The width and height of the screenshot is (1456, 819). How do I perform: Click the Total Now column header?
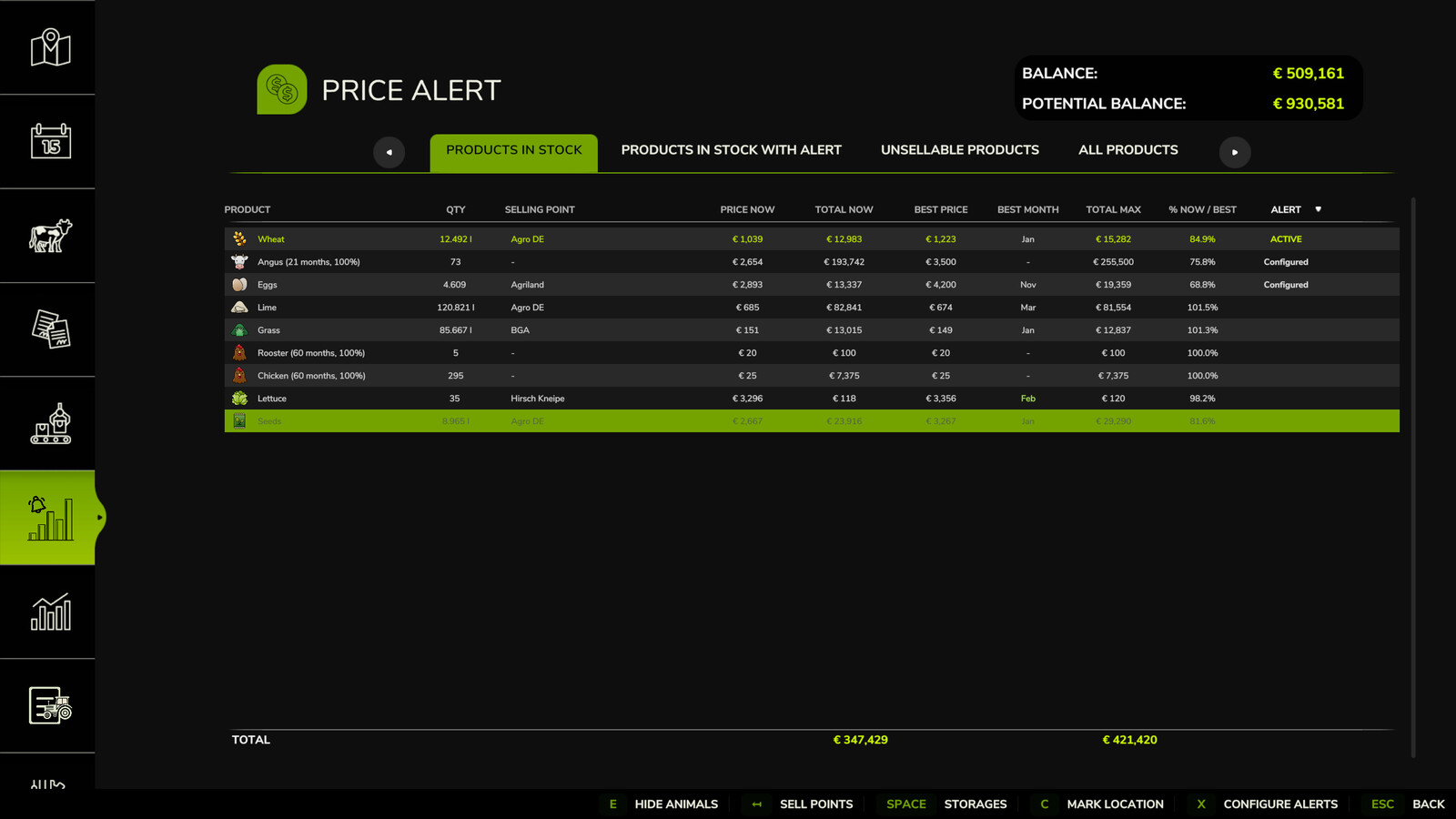coord(844,209)
